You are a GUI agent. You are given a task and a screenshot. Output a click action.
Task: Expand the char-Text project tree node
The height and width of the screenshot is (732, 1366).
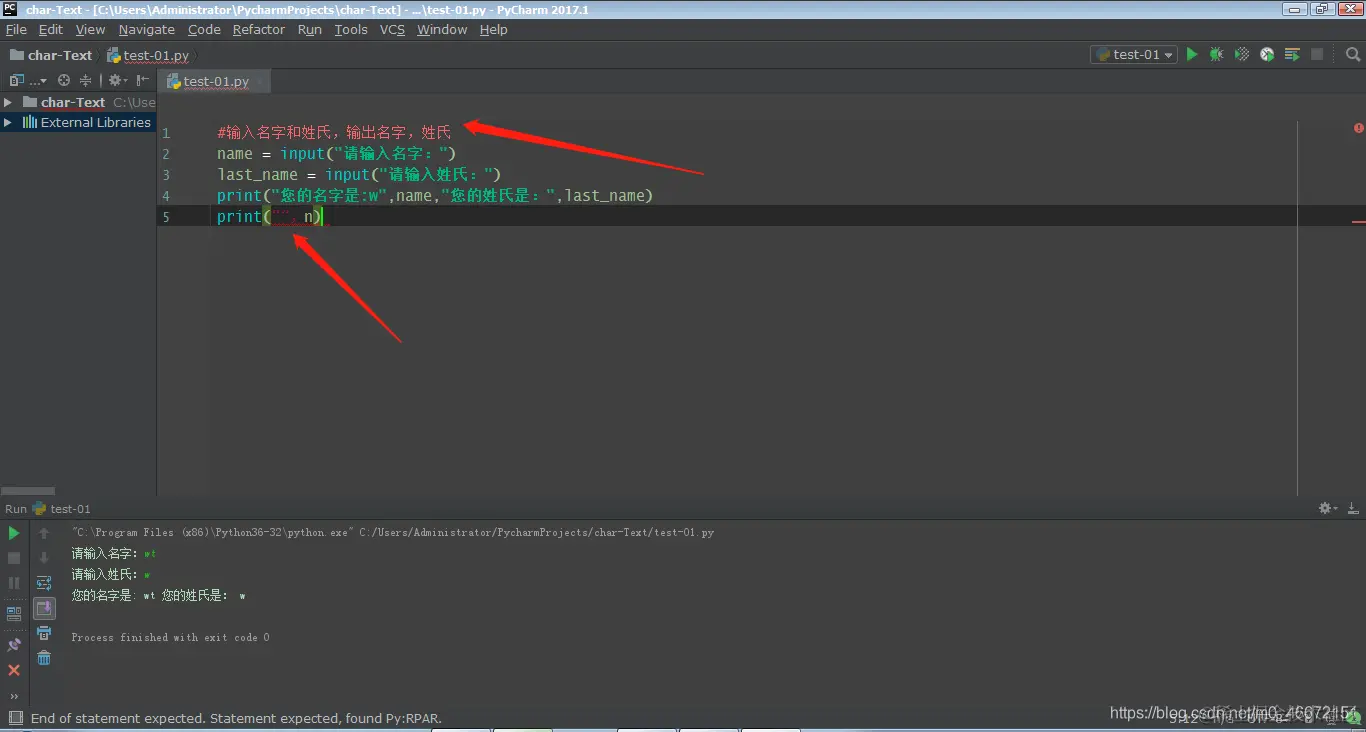tap(8, 102)
